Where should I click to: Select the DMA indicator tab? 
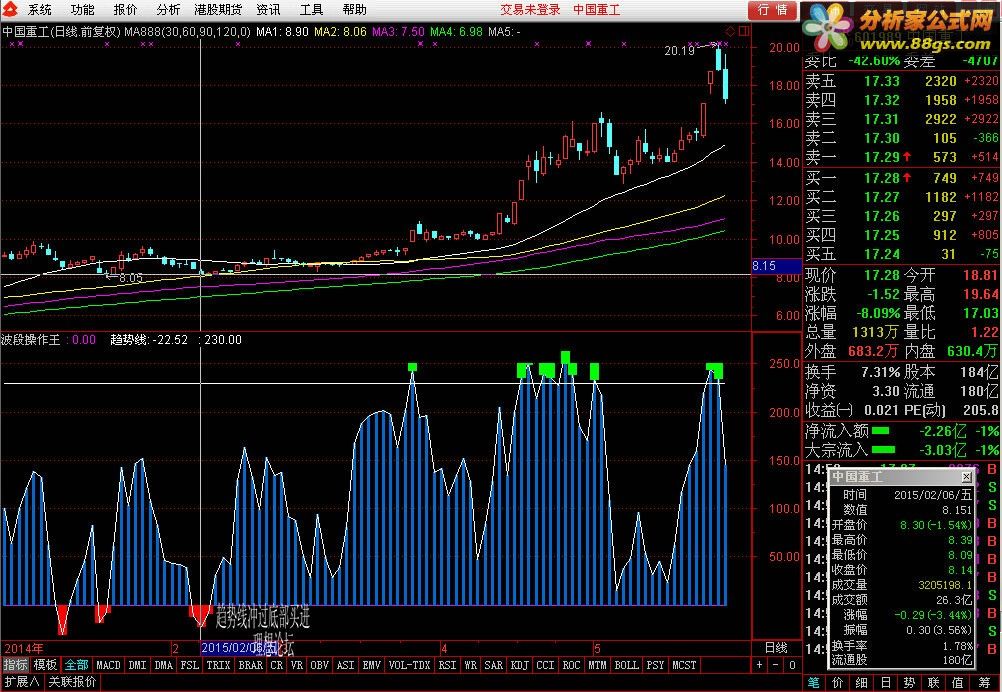(164, 665)
